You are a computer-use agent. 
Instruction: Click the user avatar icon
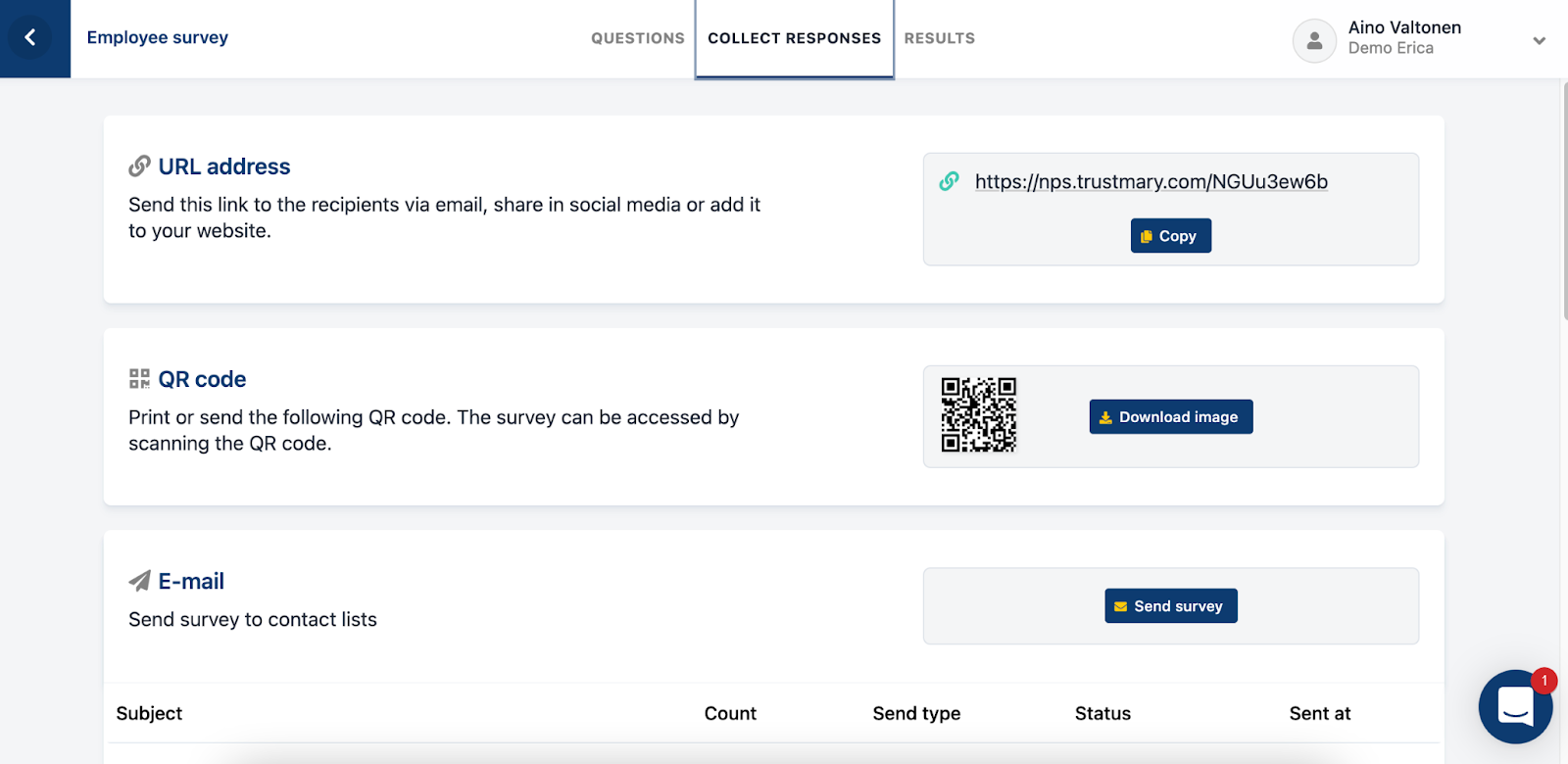(x=1314, y=40)
